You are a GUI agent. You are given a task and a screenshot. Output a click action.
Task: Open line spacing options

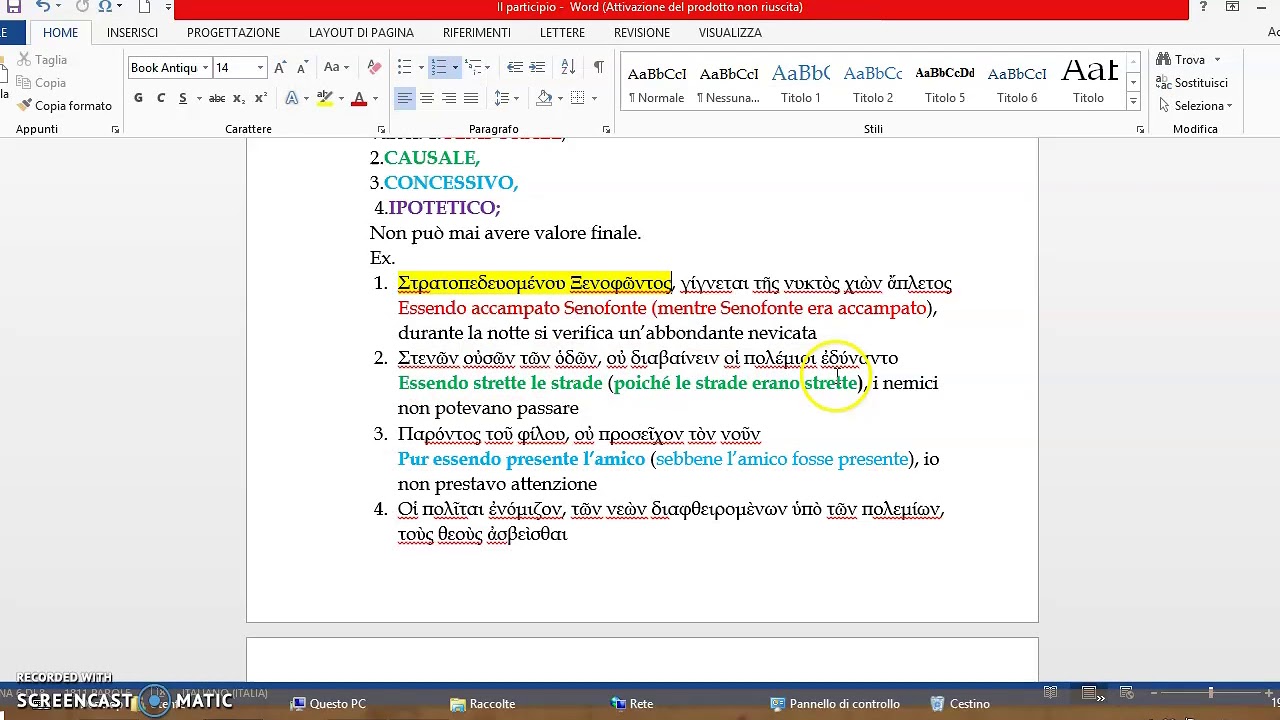click(504, 98)
